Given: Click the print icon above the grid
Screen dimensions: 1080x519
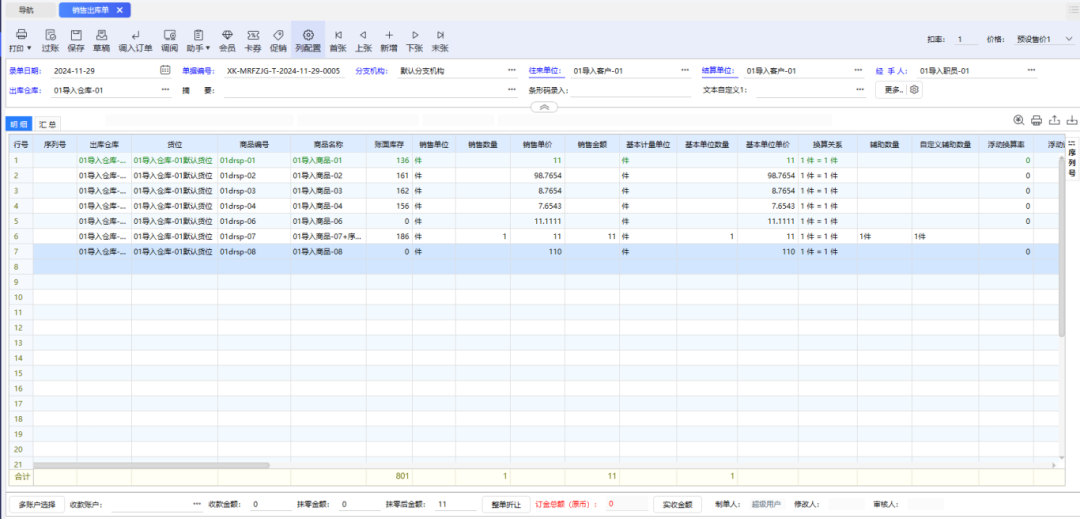Looking at the screenshot, I should coord(1036,120).
